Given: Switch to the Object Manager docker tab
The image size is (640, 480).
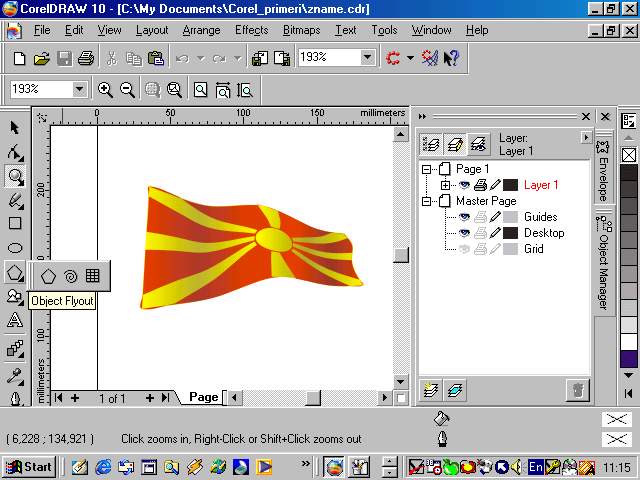Looking at the screenshot, I should (x=603, y=262).
